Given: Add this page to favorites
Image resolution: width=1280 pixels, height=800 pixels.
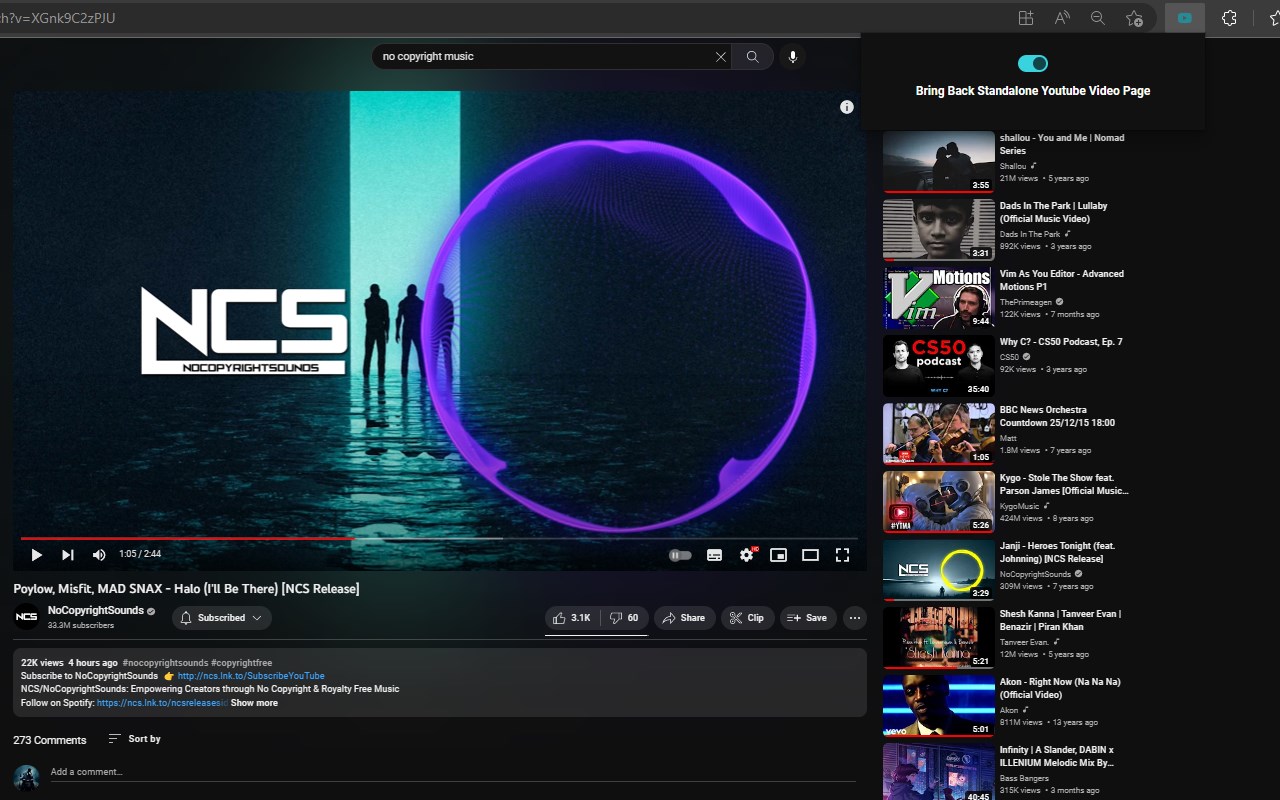Looking at the screenshot, I should point(1134,18).
